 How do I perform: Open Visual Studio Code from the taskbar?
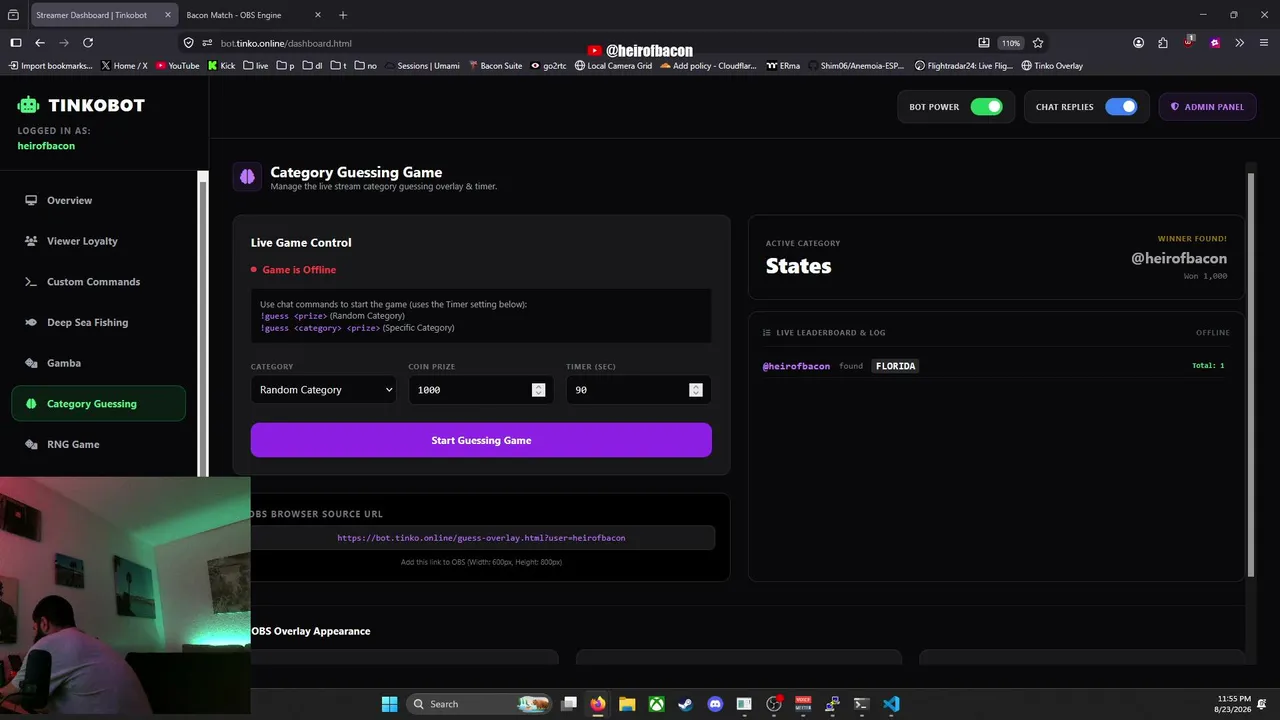pos(891,704)
